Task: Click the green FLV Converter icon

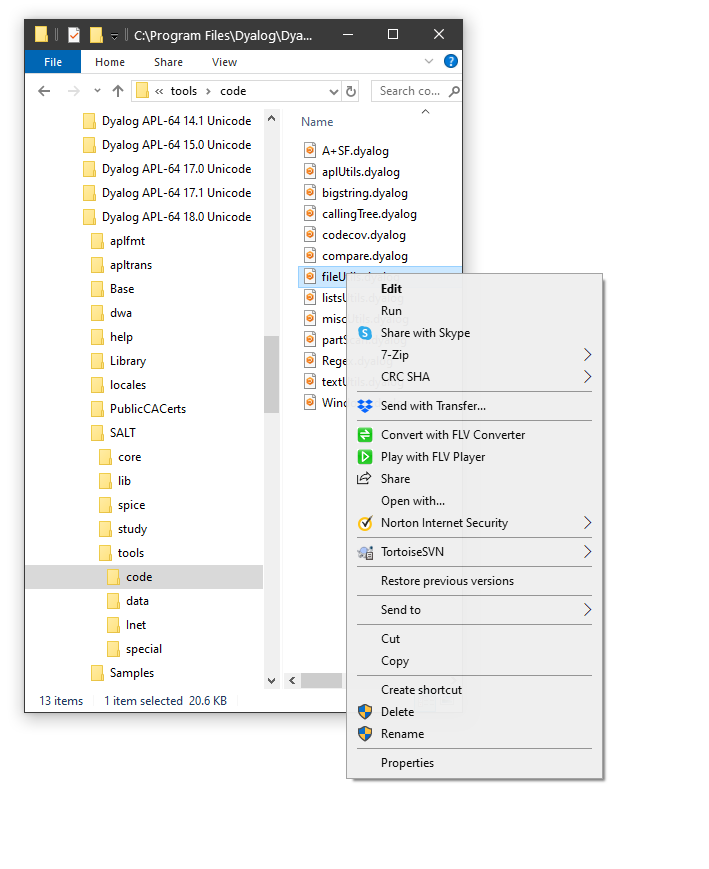Action: [365, 435]
